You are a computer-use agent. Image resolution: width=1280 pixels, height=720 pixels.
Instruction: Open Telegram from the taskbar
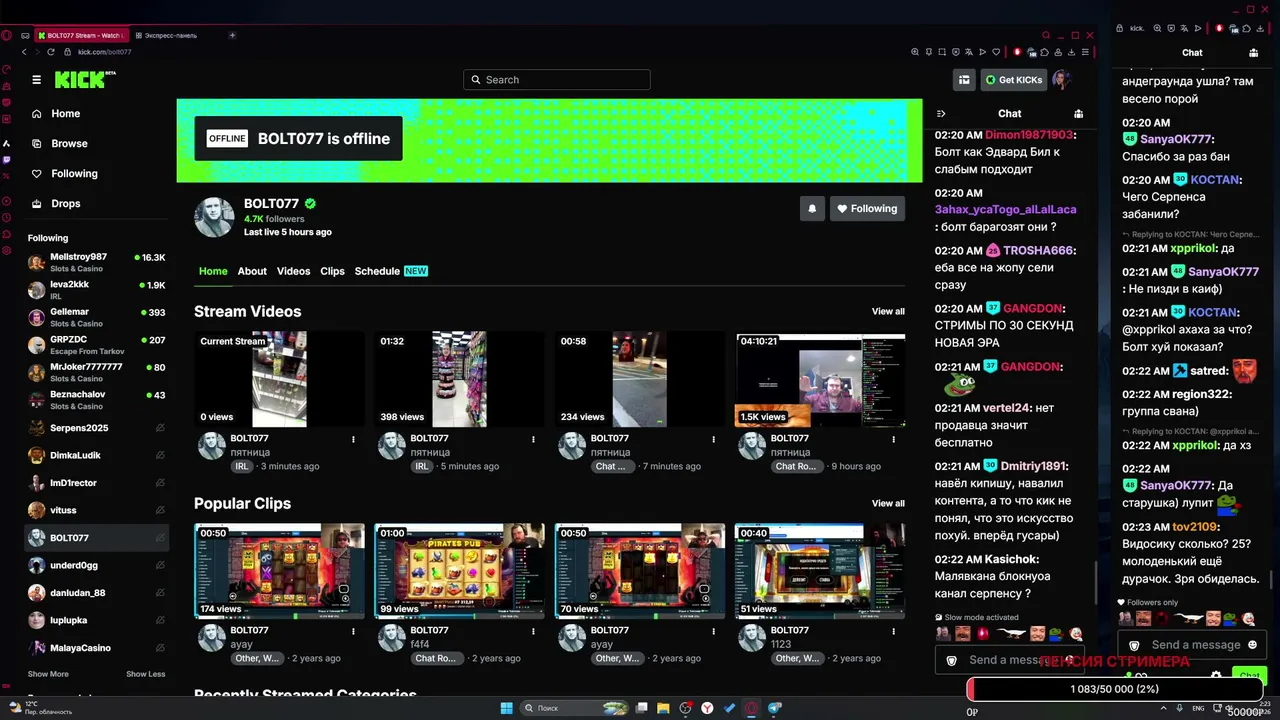774,708
